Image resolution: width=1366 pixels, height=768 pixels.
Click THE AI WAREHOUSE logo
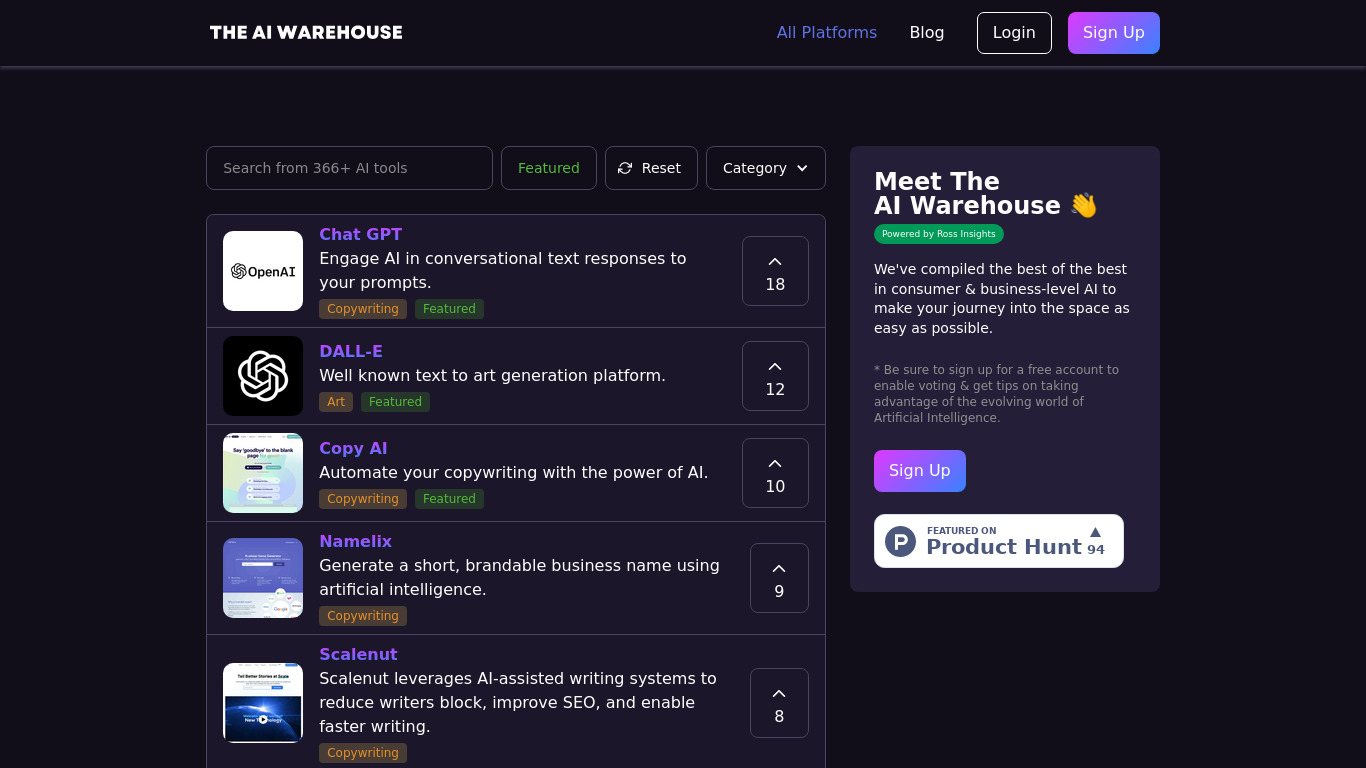pyautogui.click(x=306, y=32)
